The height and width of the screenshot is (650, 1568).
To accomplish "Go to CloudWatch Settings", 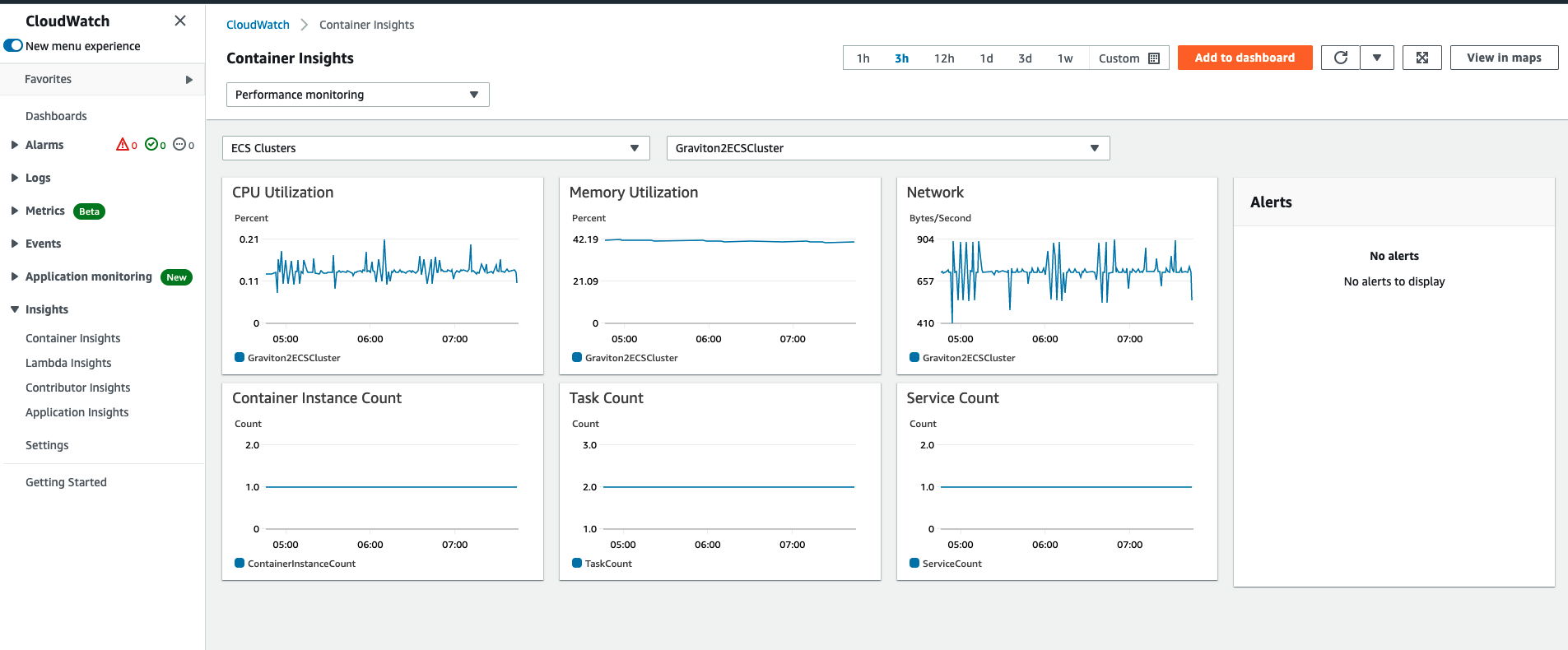I will [47, 445].
